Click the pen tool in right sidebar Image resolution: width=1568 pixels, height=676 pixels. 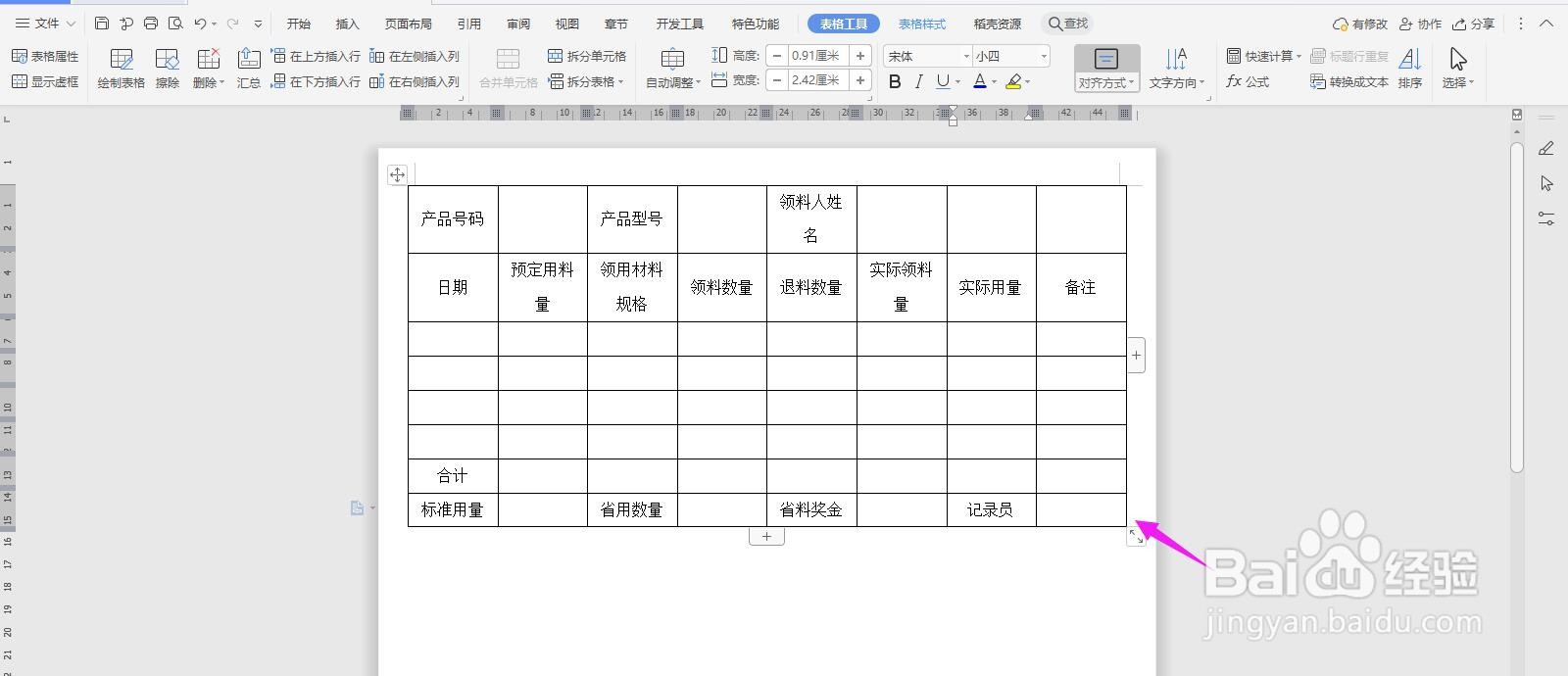[x=1546, y=149]
